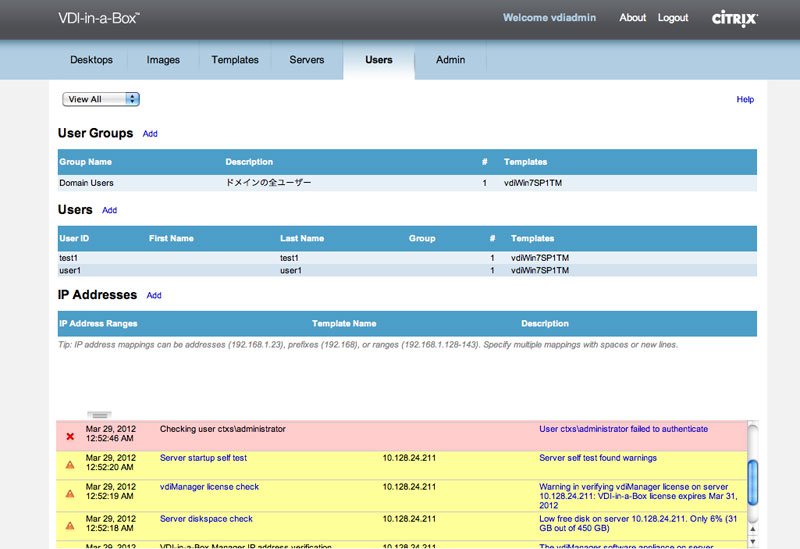Click the Users tab
This screenshot has width=800, height=549.
click(x=379, y=60)
